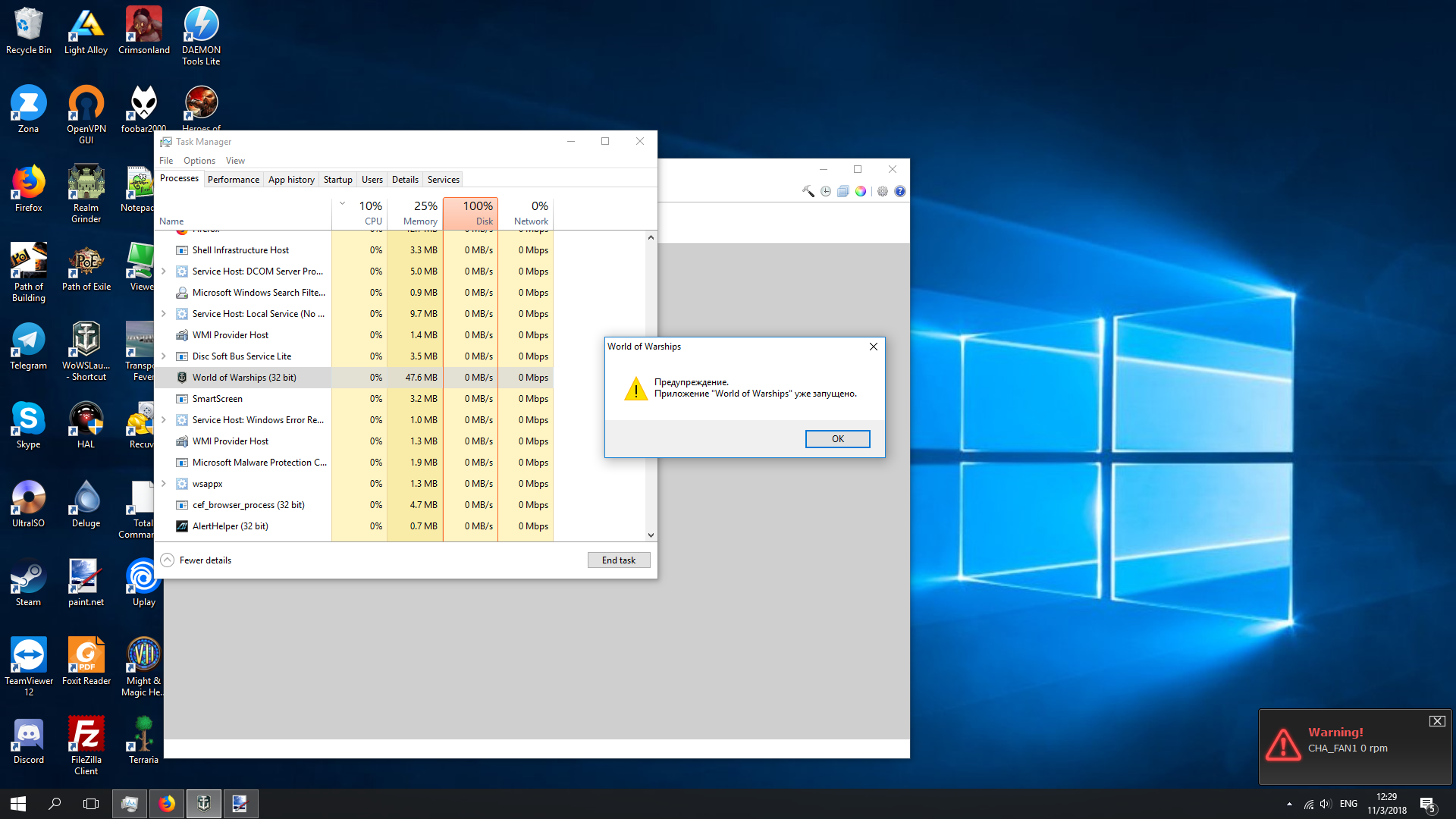
Task: Expand the Service Host: Local Service row
Action: coord(164,314)
